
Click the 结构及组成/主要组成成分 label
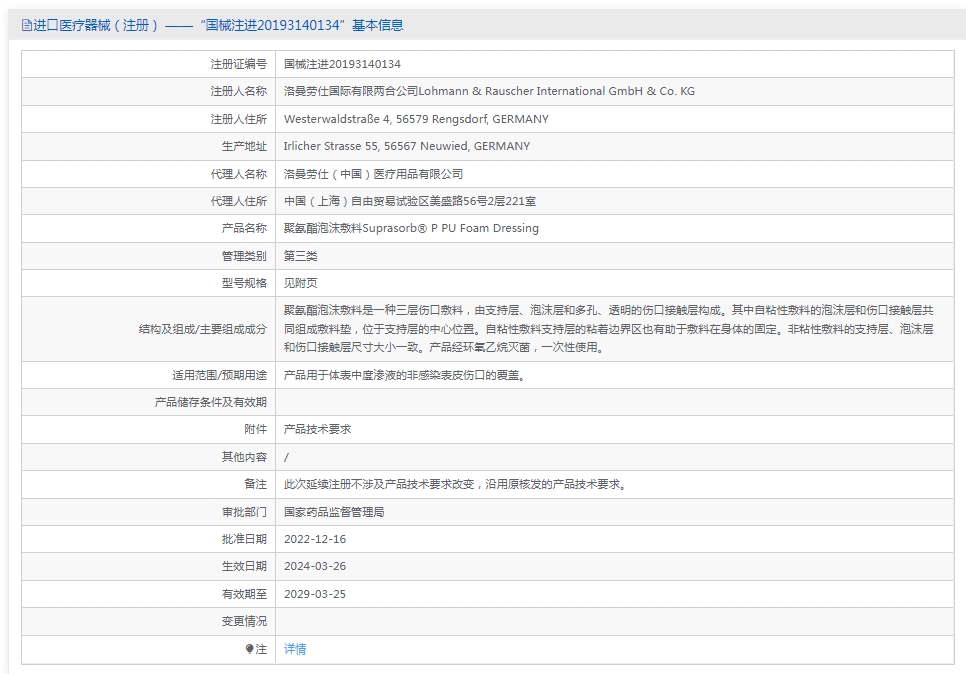coord(203,329)
